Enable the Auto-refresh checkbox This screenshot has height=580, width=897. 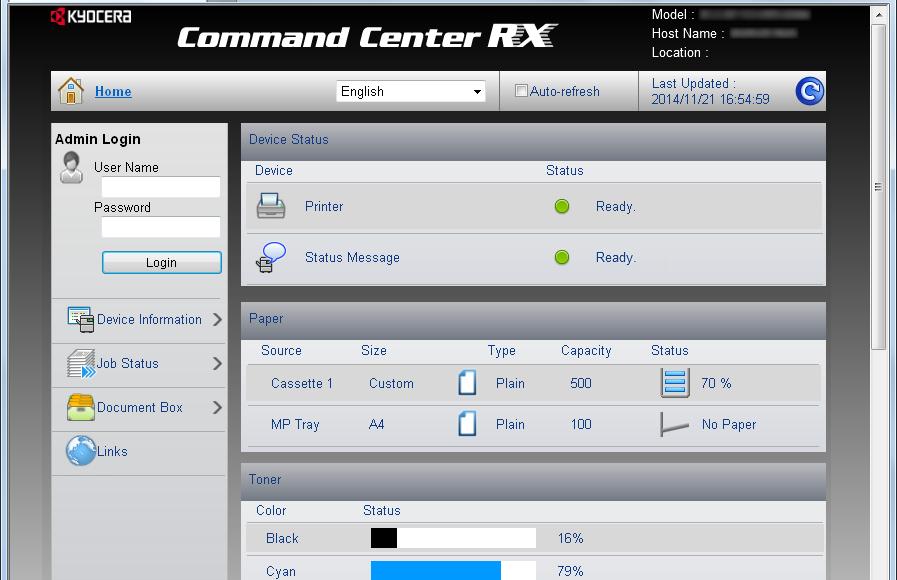[521, 90]
